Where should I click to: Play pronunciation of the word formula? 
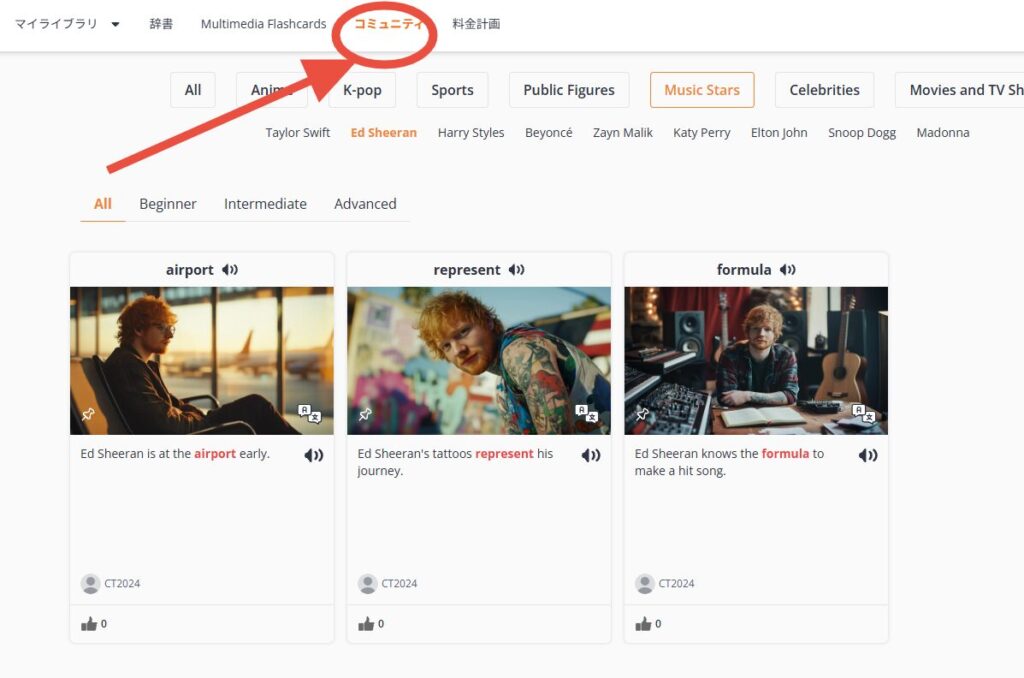coord(788,270)
